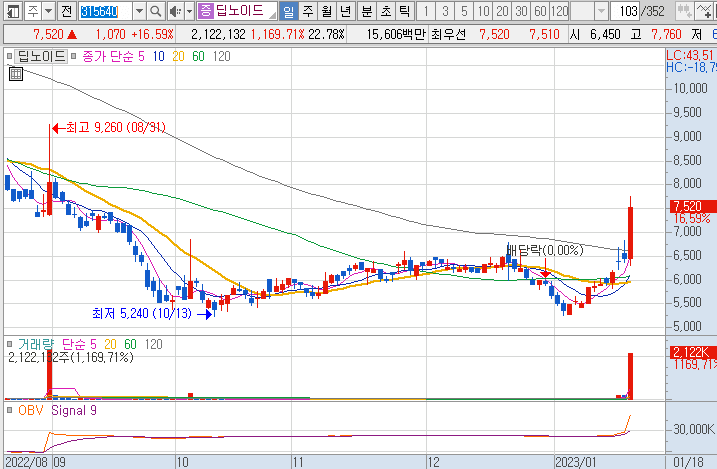Switch to 월 monthly chart period
This screenshot has width=717, height=469.
click(x=327, y=11)
